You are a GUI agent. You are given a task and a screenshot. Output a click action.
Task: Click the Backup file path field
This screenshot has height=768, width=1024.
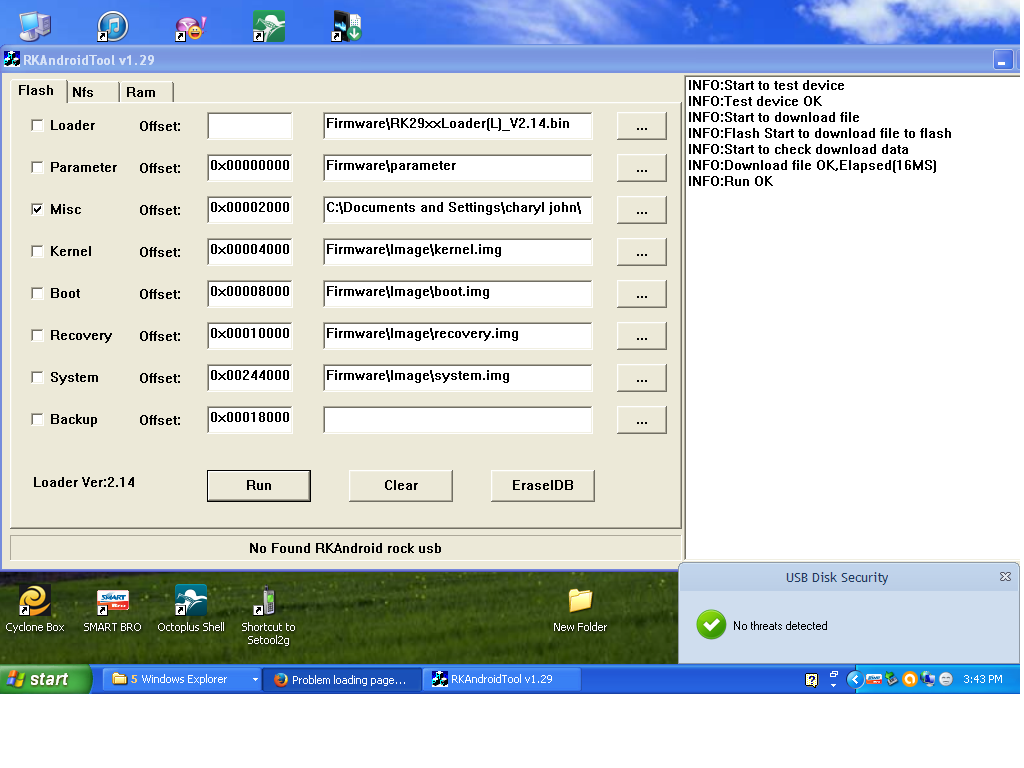pos(457,420)
